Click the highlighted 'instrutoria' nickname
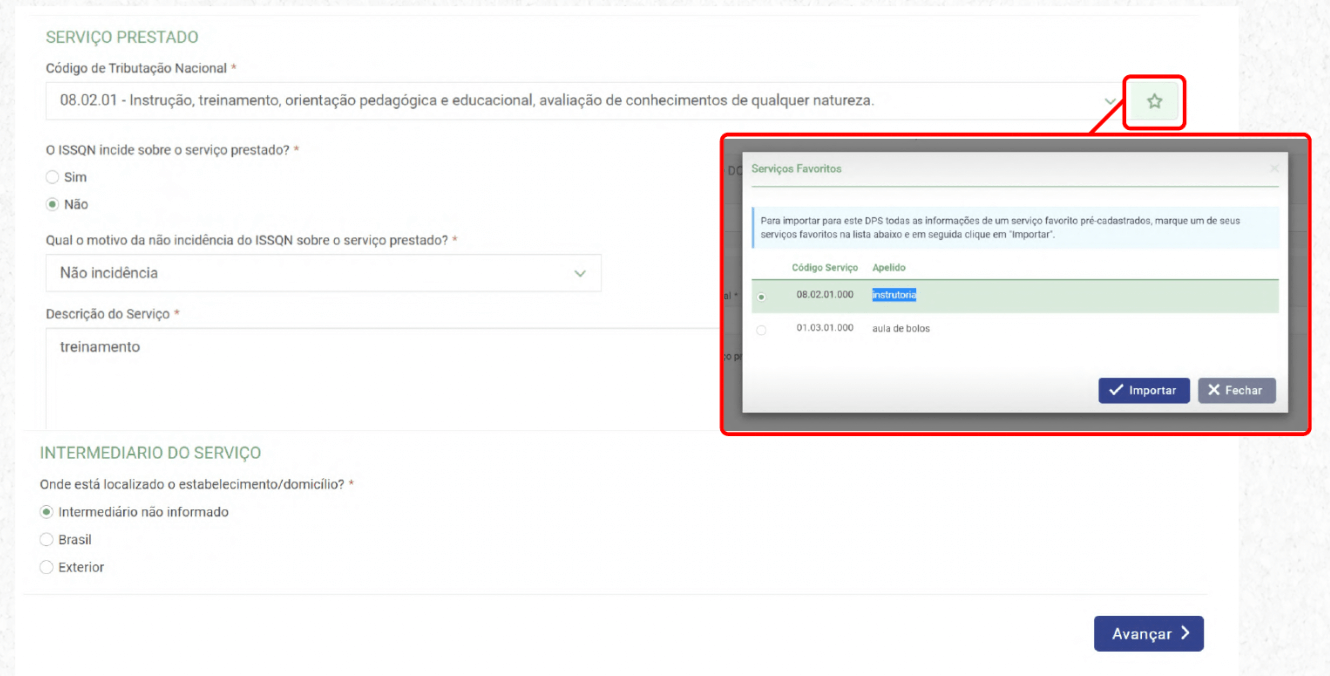Viewport: 1330px width, 676px height. pos(894,295)
